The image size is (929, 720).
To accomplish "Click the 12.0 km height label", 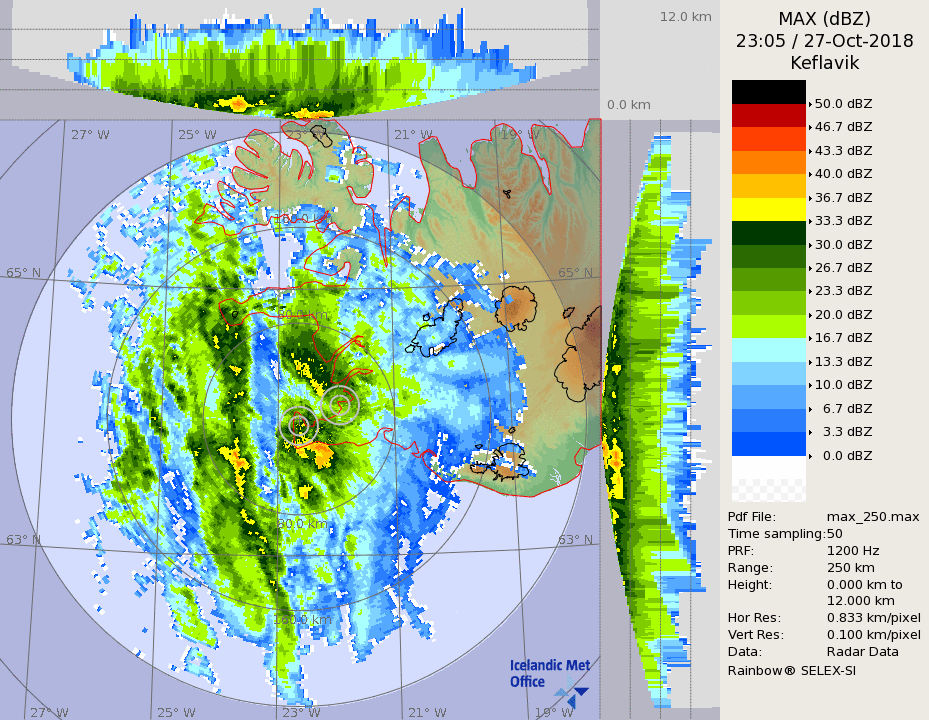I will (685, 17).
